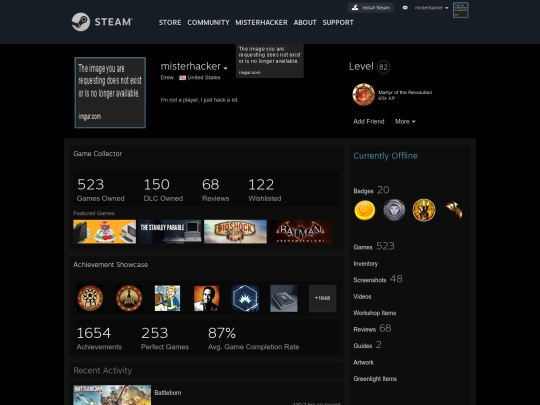
Task: Open the STORE menu
Action: (x=170, y=22)
